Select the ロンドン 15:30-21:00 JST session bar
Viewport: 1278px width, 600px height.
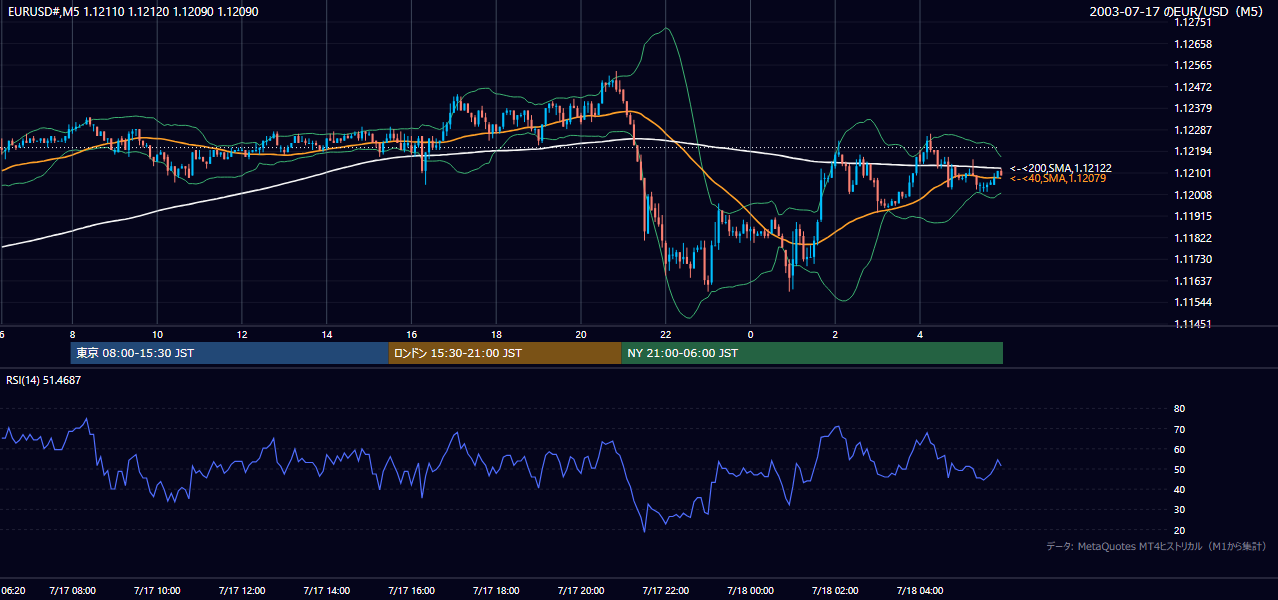click(504, 353)
